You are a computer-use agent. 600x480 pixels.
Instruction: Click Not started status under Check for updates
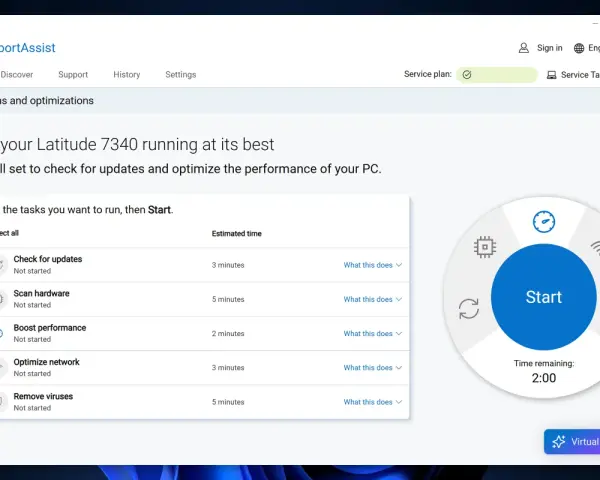point(32,271)
